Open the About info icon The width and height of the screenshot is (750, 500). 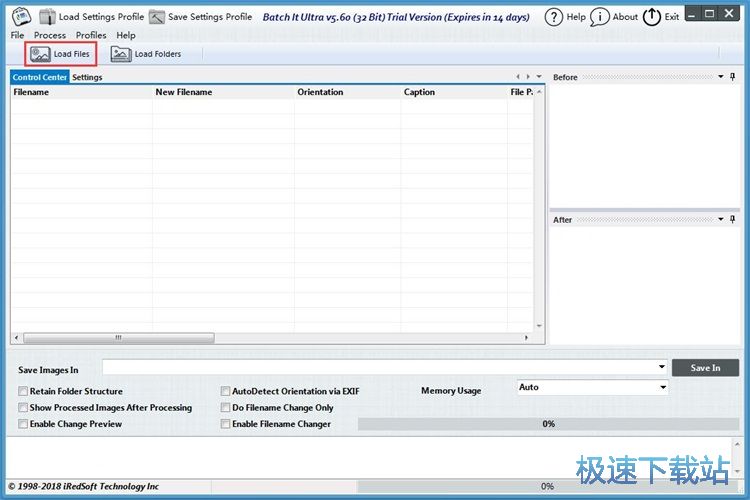[599, 17]
